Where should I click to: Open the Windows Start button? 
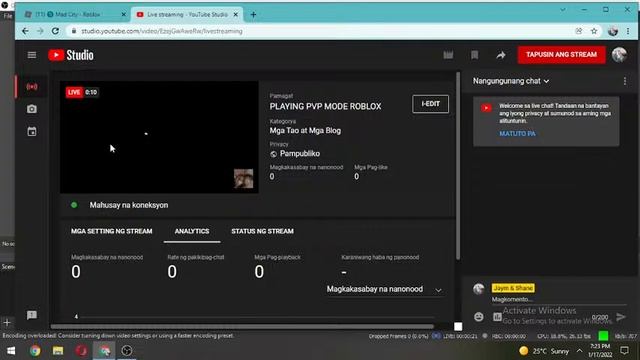11,351
